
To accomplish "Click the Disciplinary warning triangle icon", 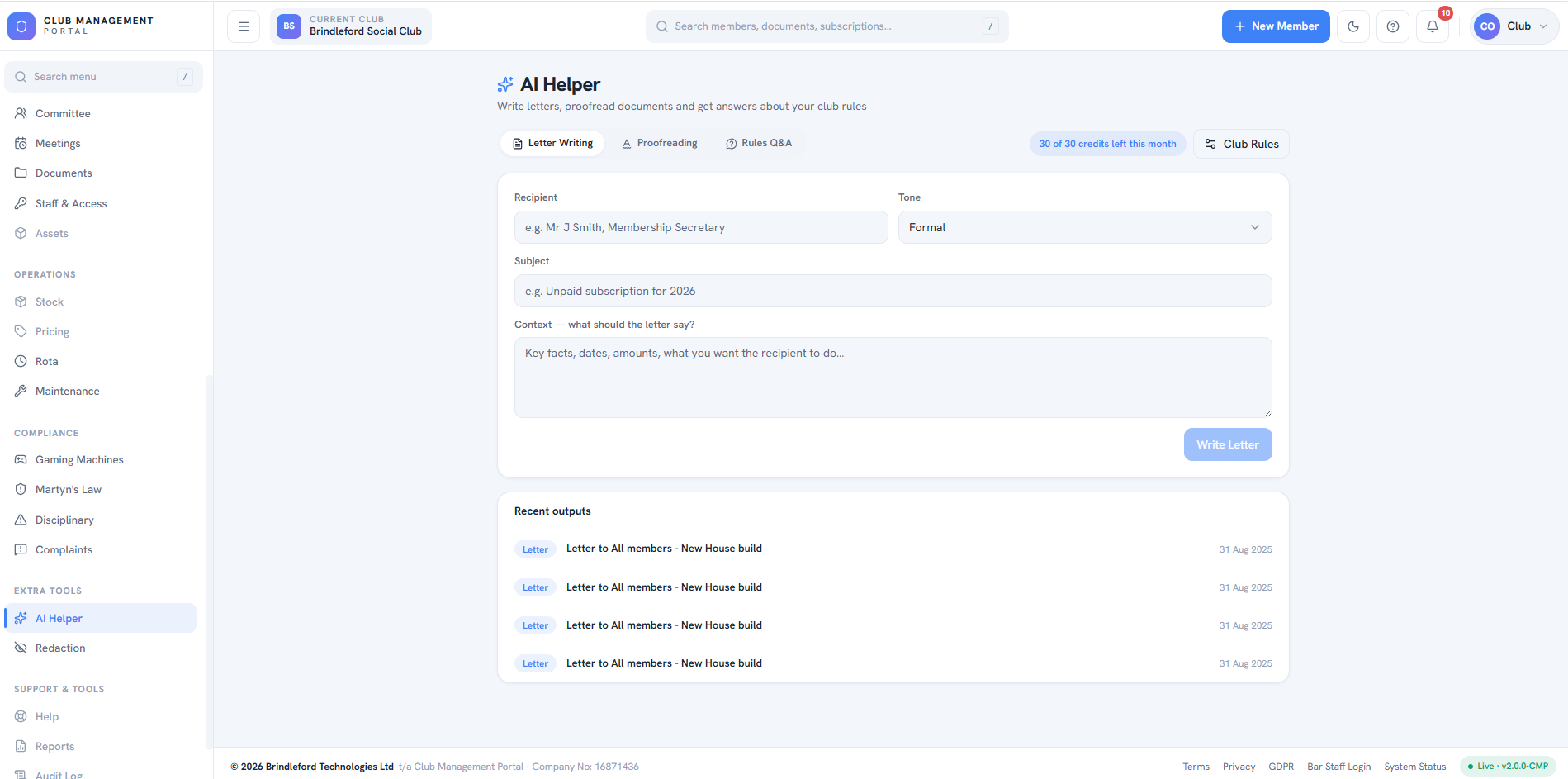I will 21,520.
